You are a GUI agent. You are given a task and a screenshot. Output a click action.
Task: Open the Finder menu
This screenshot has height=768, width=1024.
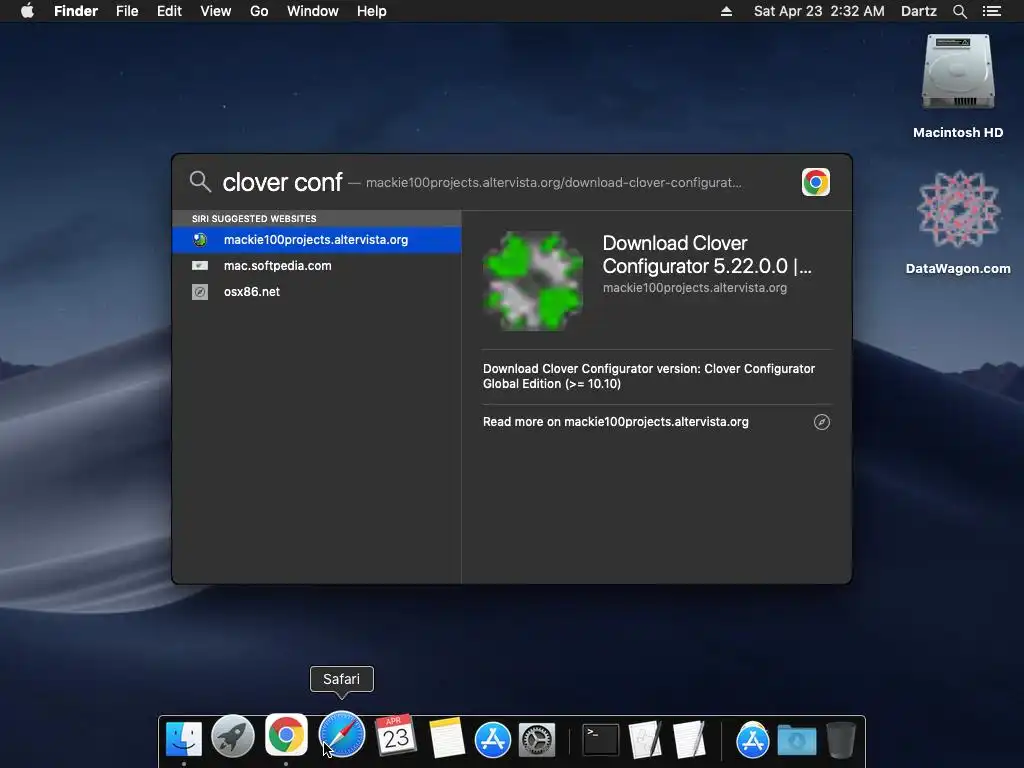[76, 11]
